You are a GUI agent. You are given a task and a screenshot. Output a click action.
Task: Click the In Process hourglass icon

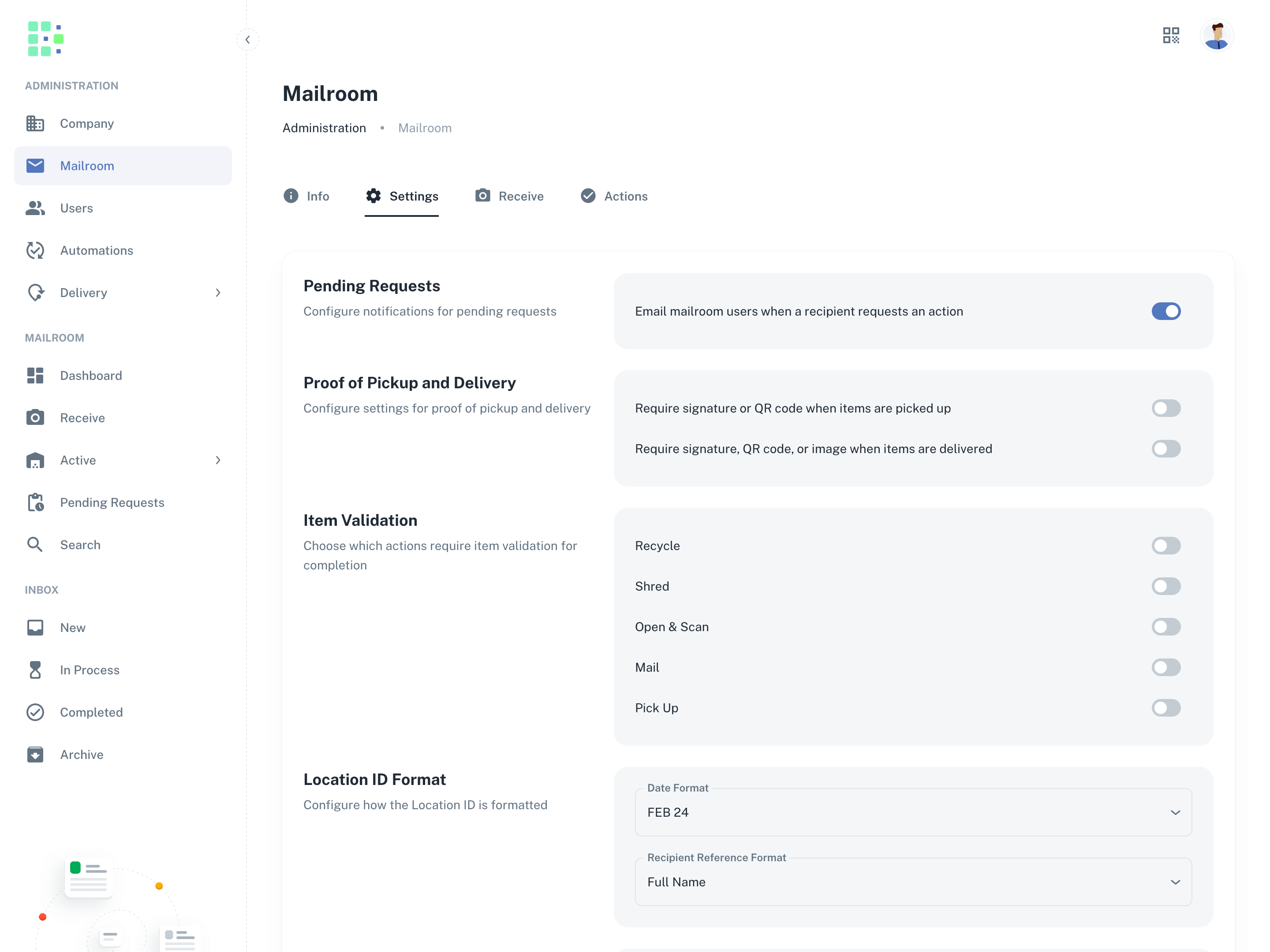coord(35,669)
